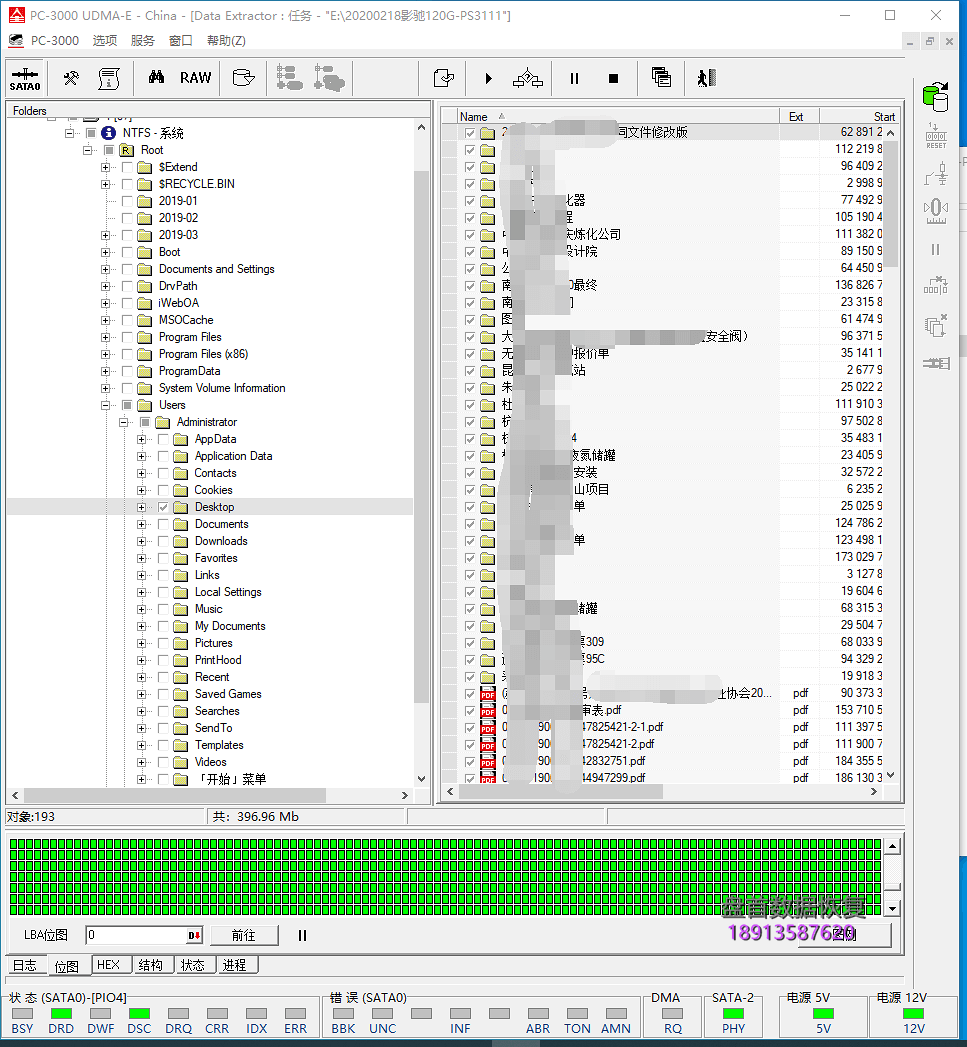Open the 选项 menu
This screenshot has height=1047, width=967.
[x=105, y=41]
